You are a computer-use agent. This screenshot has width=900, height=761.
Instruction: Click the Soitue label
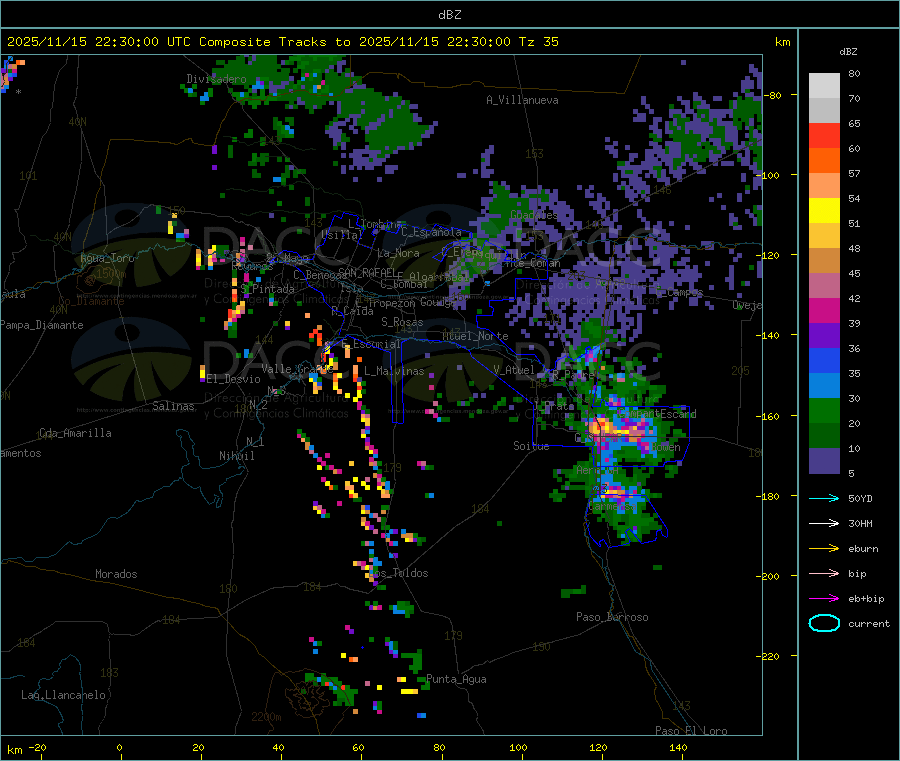click(x=531, y=446)
